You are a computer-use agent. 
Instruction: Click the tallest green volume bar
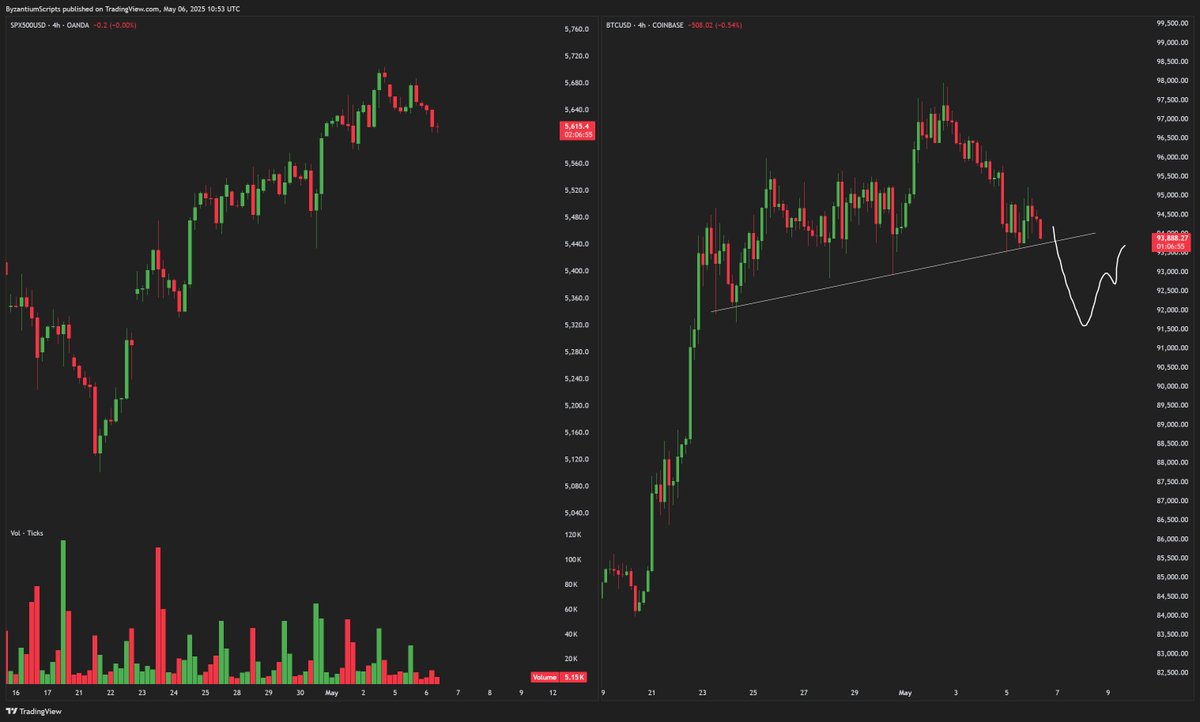tap(63, 610)
